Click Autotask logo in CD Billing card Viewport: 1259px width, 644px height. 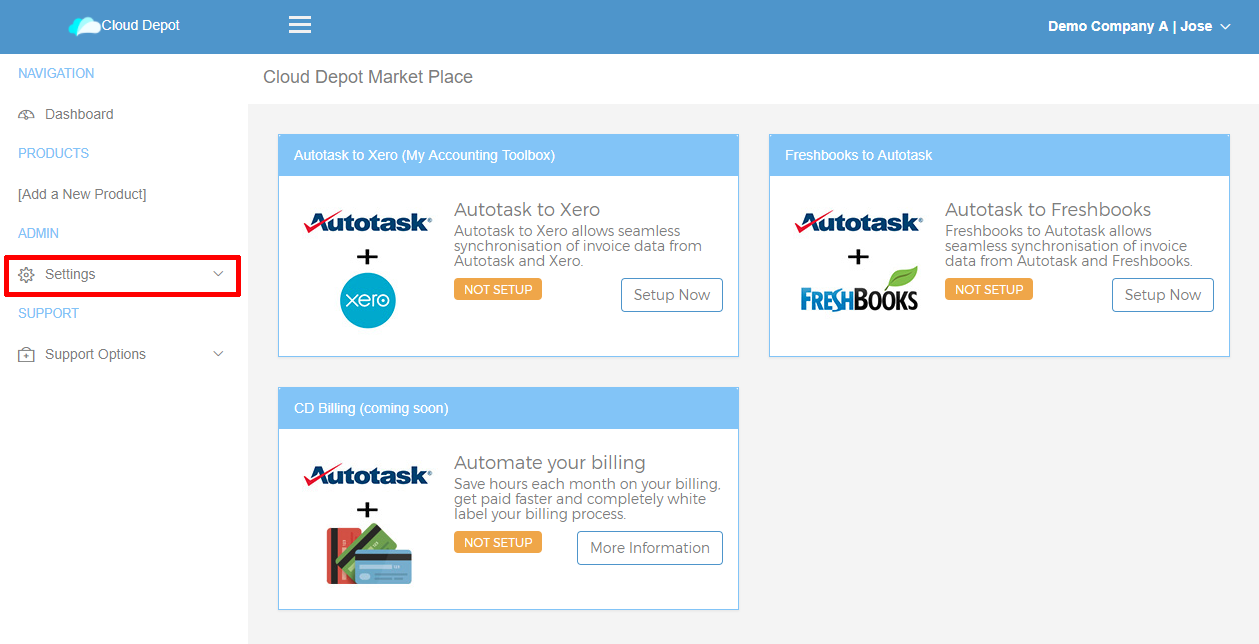point(368,475)
